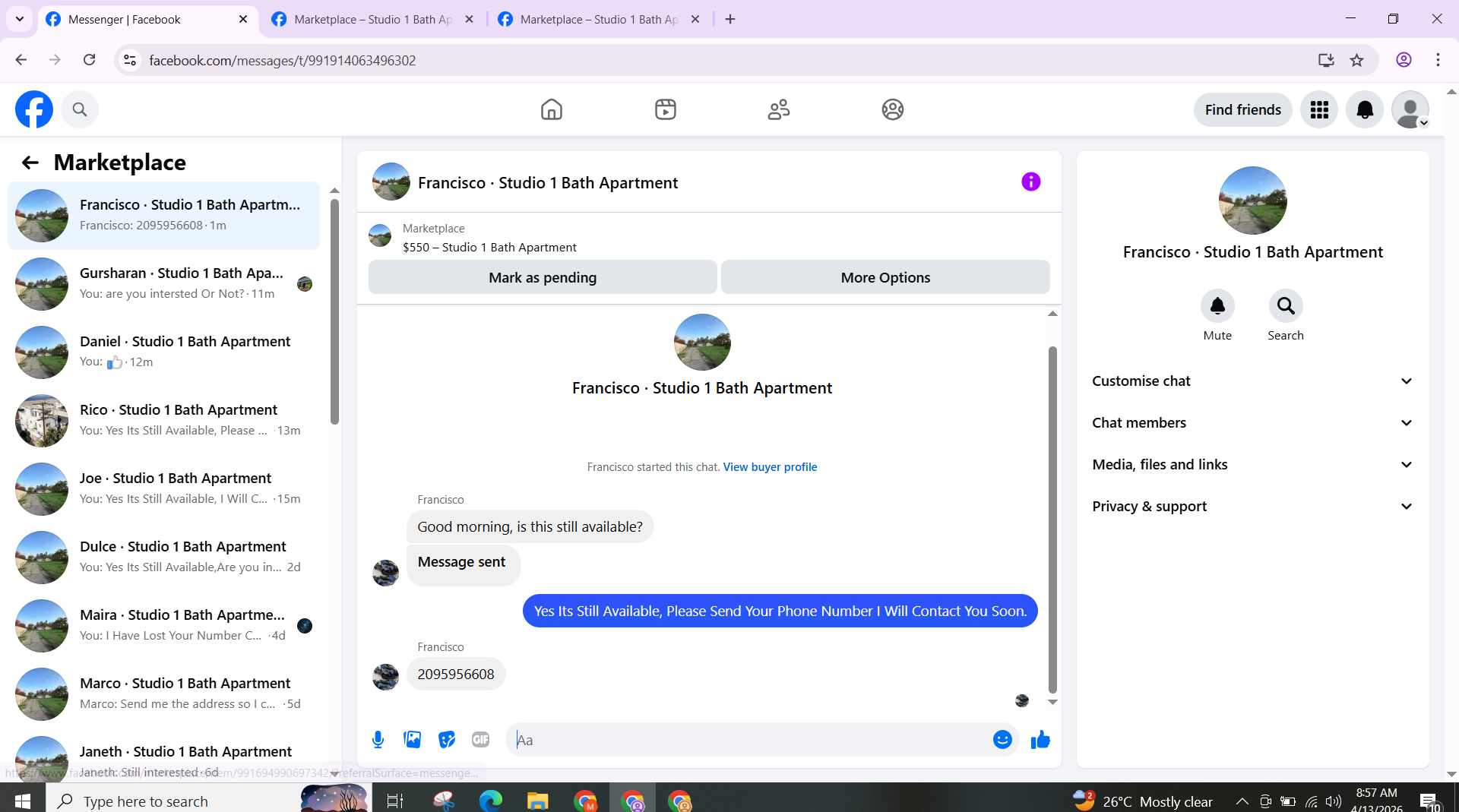Open the purple conversation information icon
This screenshot has height=812, width=1459.
1030,182
